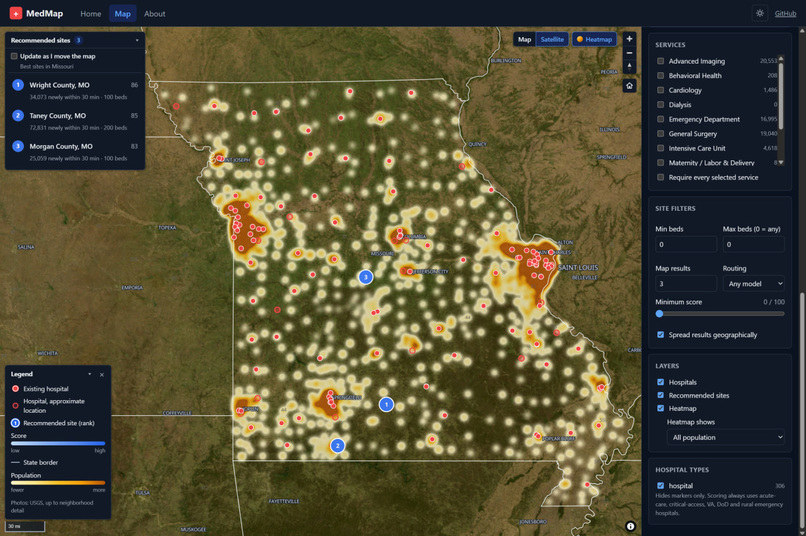Click the Min beds input field
Image resolution: width=806 pixels, height=536 pixels.
(686, 245)
